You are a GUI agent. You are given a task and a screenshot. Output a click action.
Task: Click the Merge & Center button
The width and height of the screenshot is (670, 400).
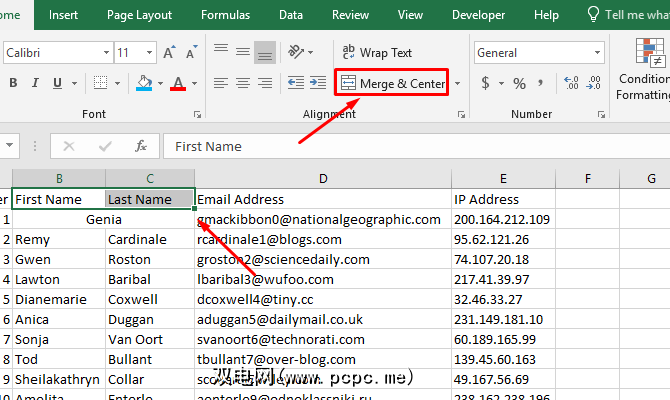[x=393, y=84]
